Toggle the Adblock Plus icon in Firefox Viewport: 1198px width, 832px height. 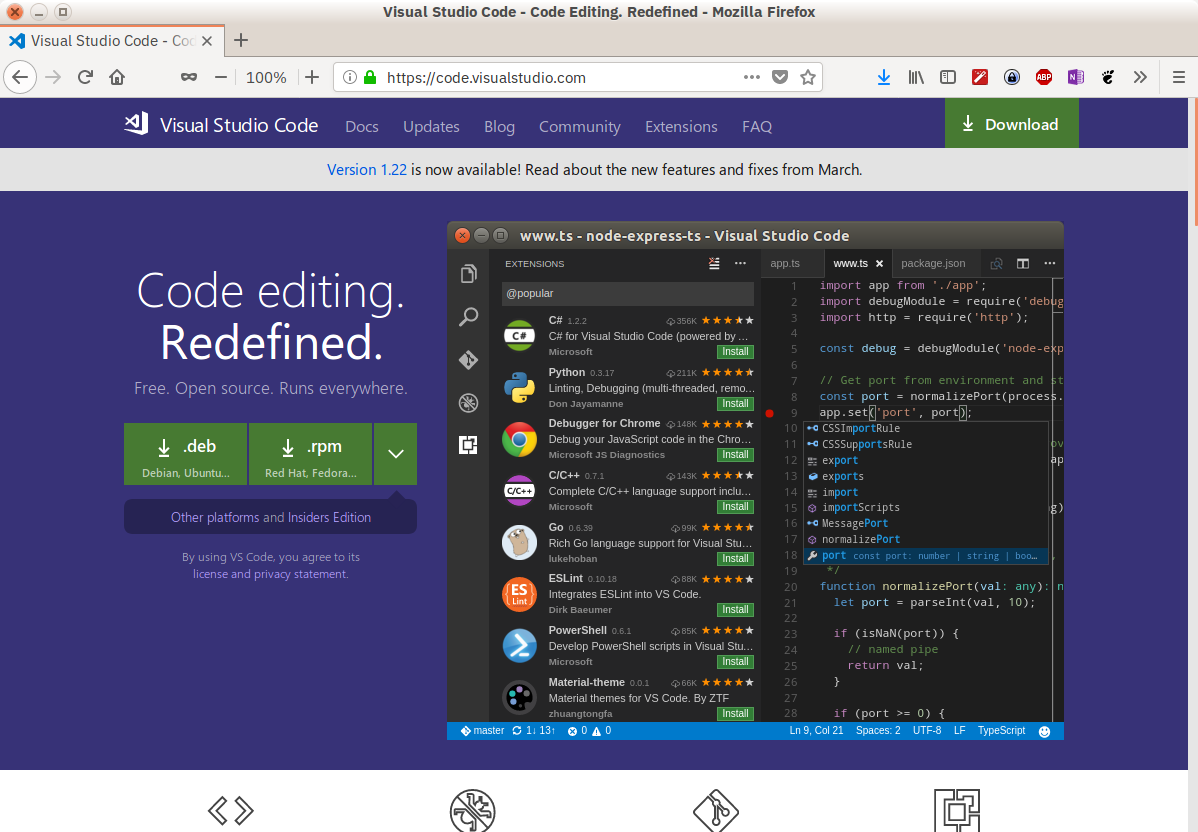pos(1043,77)
